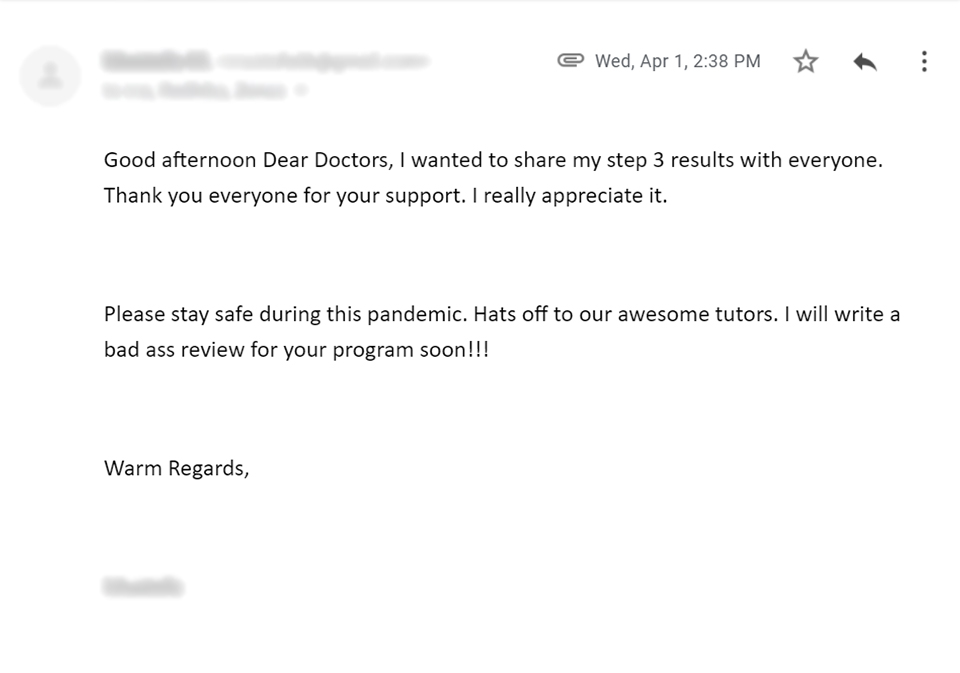Click the sender's profile avatar
This screenshot has width=960, height=673.
click(x=50, y=76)
